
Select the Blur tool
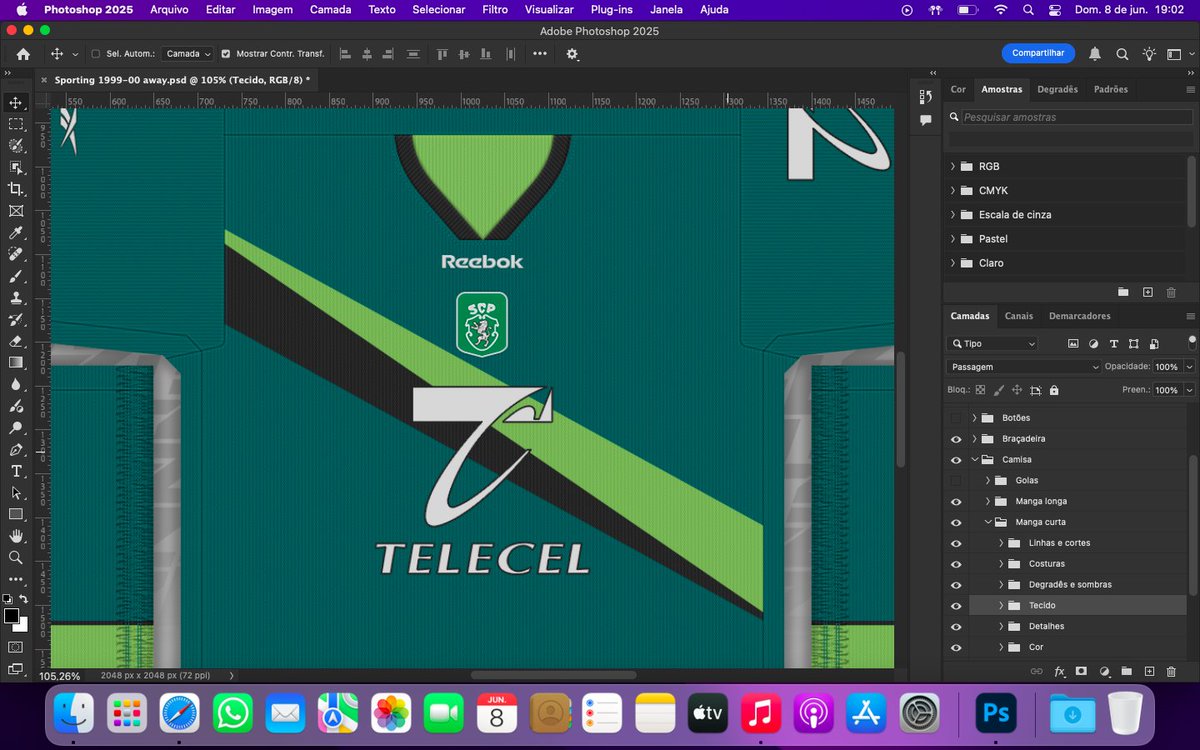click(x=16, y=384)
